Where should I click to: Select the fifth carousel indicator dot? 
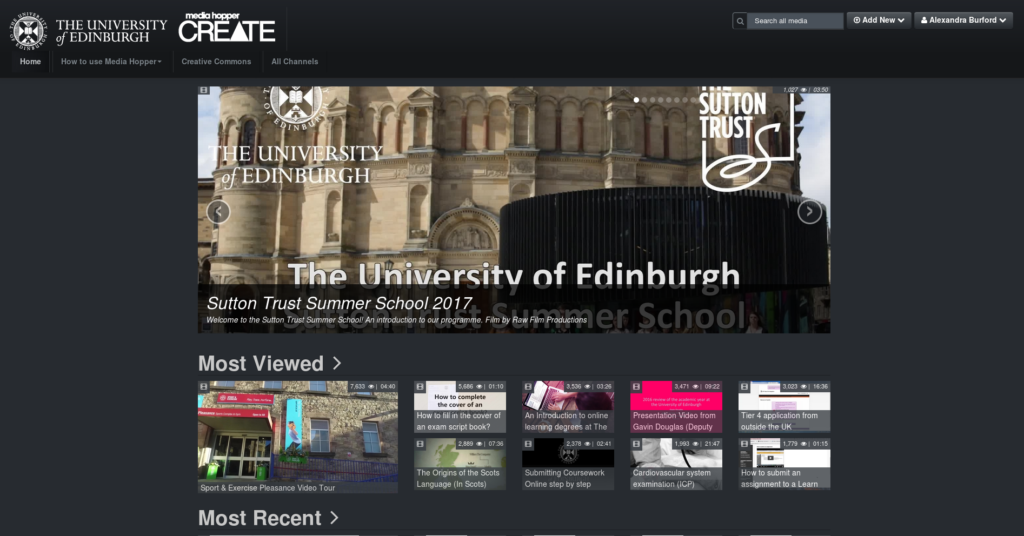pyautogui.click(x=669, y=100)
